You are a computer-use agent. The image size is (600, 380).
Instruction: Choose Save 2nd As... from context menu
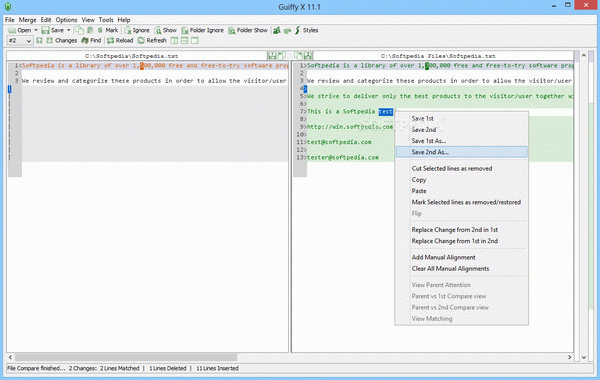coord(461,152)
